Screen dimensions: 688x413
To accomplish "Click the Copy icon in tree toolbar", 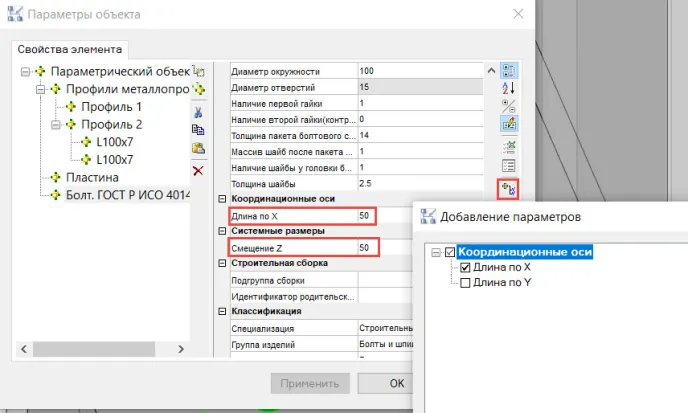I will tap(198, 129).
